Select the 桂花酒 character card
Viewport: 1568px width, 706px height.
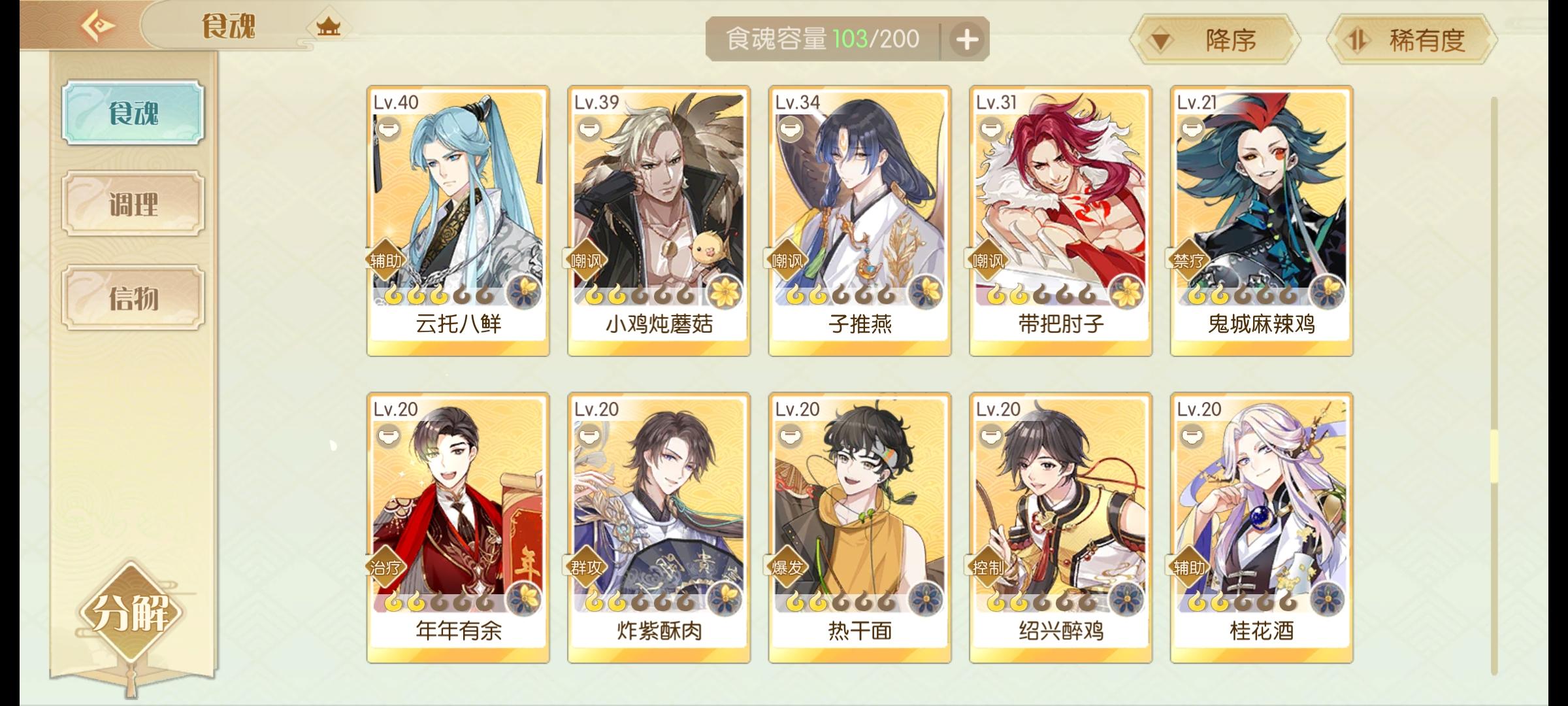[x=1261, y=528]
